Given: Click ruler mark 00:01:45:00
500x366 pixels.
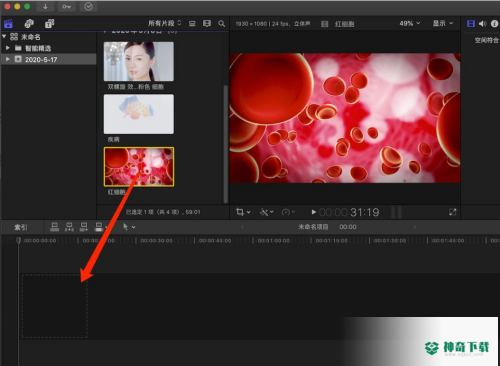Looking at the screenshot, I should (448, 241).
